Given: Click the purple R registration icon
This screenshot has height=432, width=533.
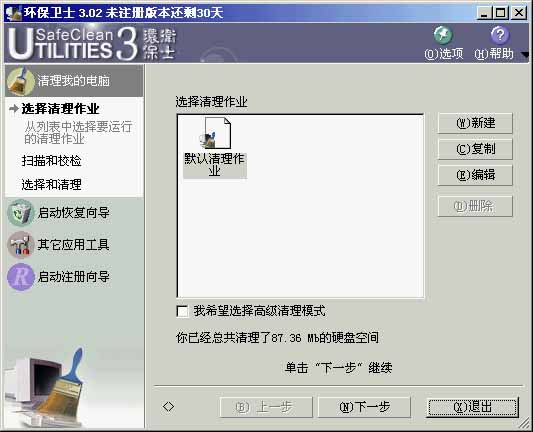Looking at the screenshot, I should tap(20, 277).
